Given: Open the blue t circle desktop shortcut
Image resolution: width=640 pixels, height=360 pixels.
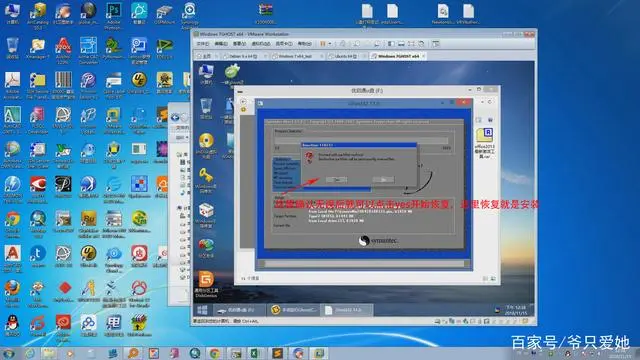Looking at the screenshot, I should pyautogui.click(x=38, y=254).
